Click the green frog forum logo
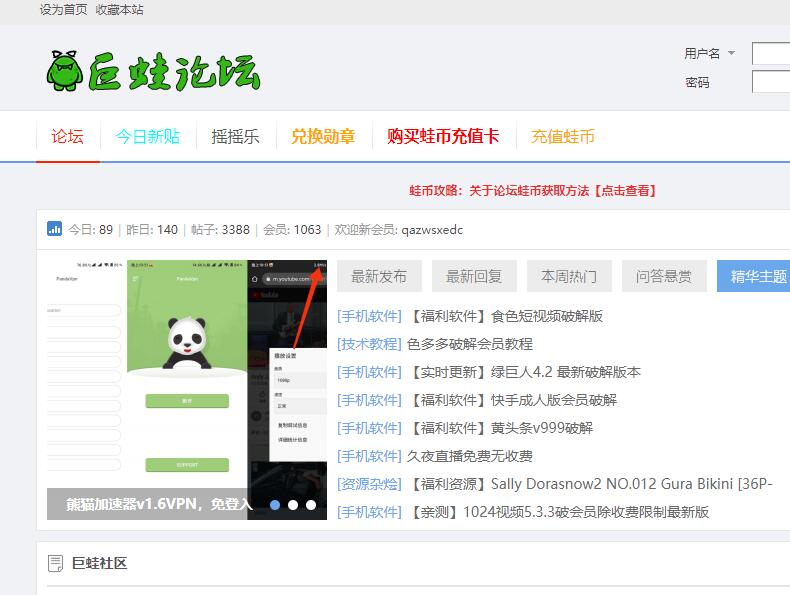The width and height of the screenshot is (790, 595). [x=153, y=70]
